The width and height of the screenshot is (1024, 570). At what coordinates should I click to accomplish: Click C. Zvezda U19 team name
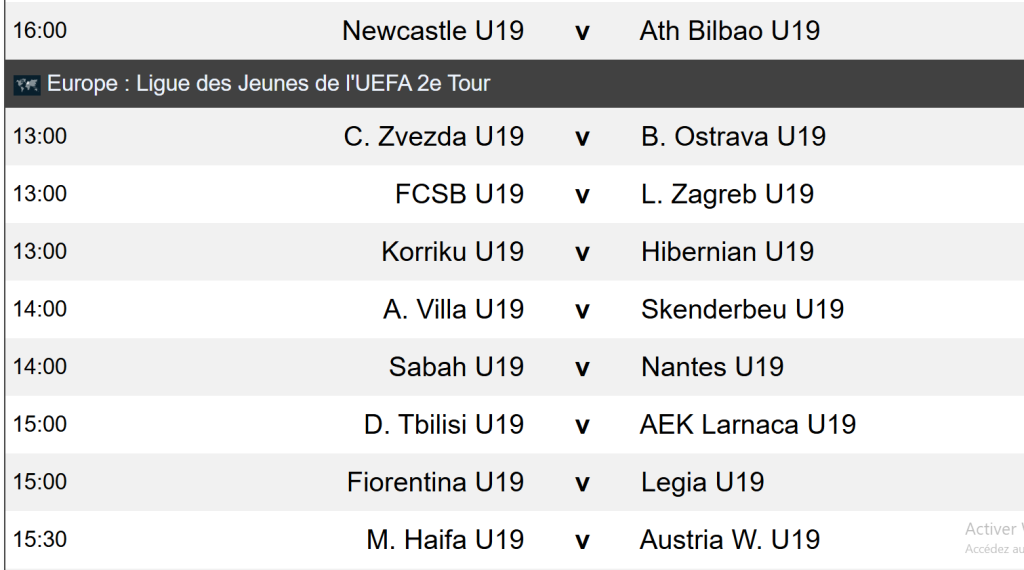pos(433,137)
